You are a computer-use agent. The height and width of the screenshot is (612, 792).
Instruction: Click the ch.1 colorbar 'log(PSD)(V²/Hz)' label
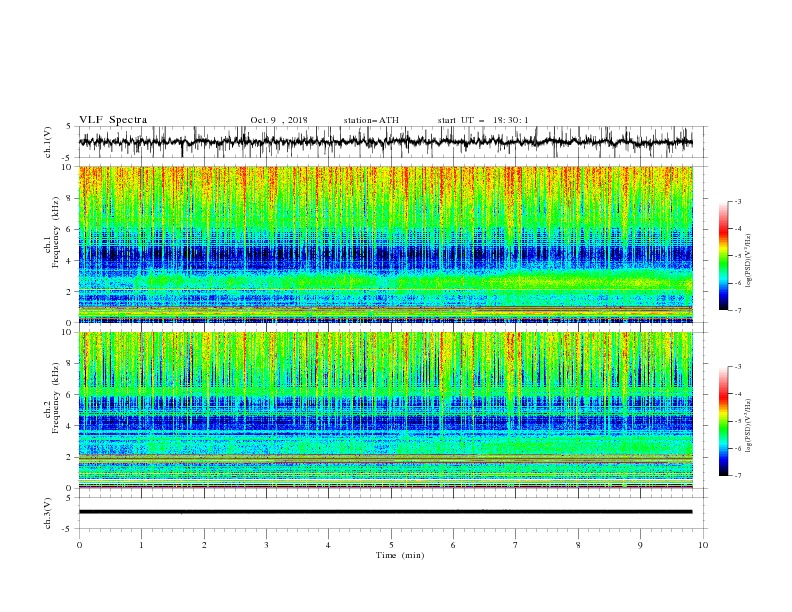tap(748, 261)
